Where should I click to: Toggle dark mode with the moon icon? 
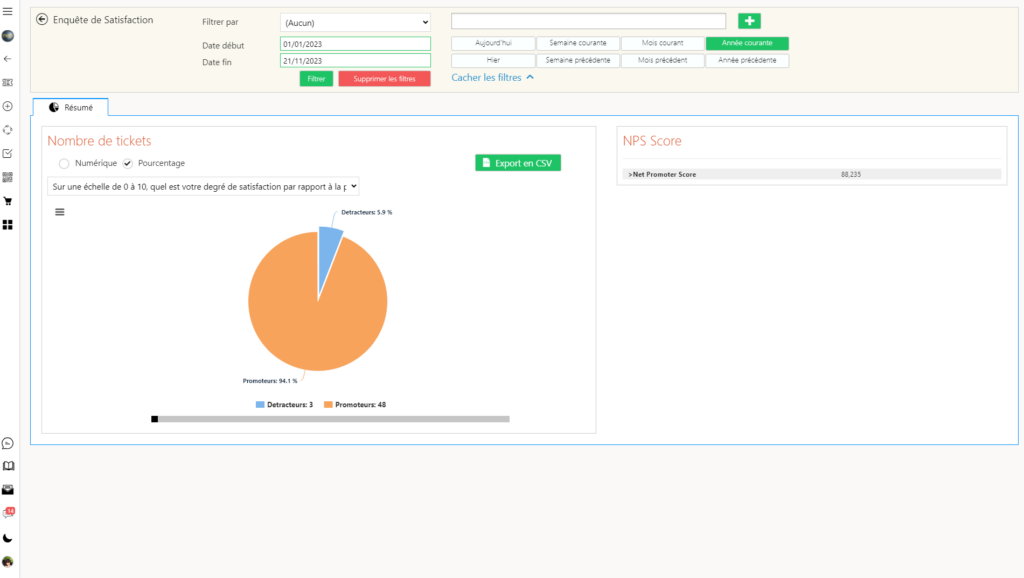click(x=8, y=538)
